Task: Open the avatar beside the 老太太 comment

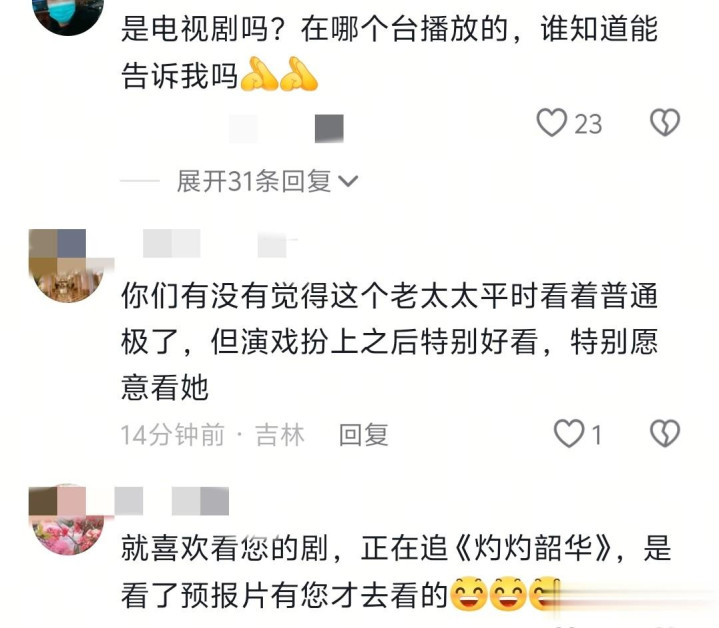Action: (x=68, y=266)
